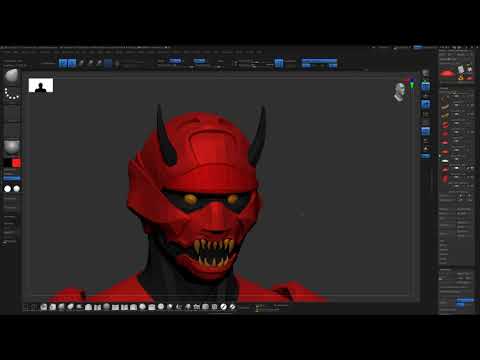The height and width of the screenshot is (360, 480).
Task: Select the Move transform icon after Draw
Action: pyautogui.click(x=81, y=63)
